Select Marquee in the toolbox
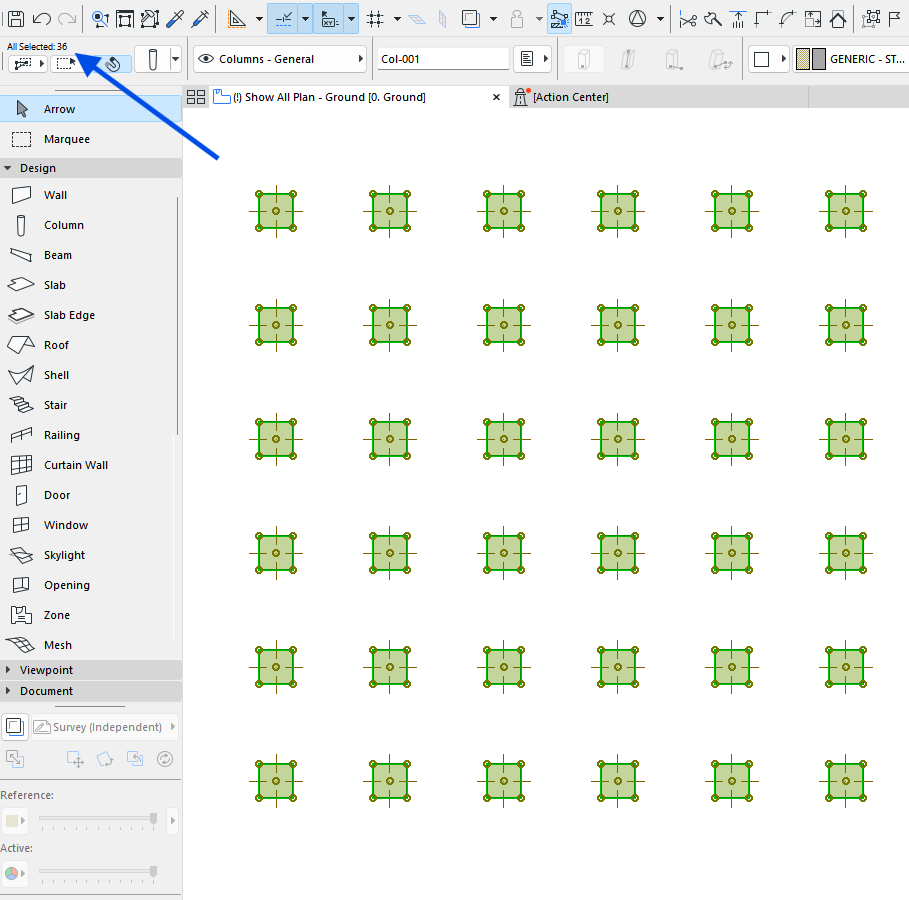The height and width of the screenshot is (900, 909). [x=66, y=139]
